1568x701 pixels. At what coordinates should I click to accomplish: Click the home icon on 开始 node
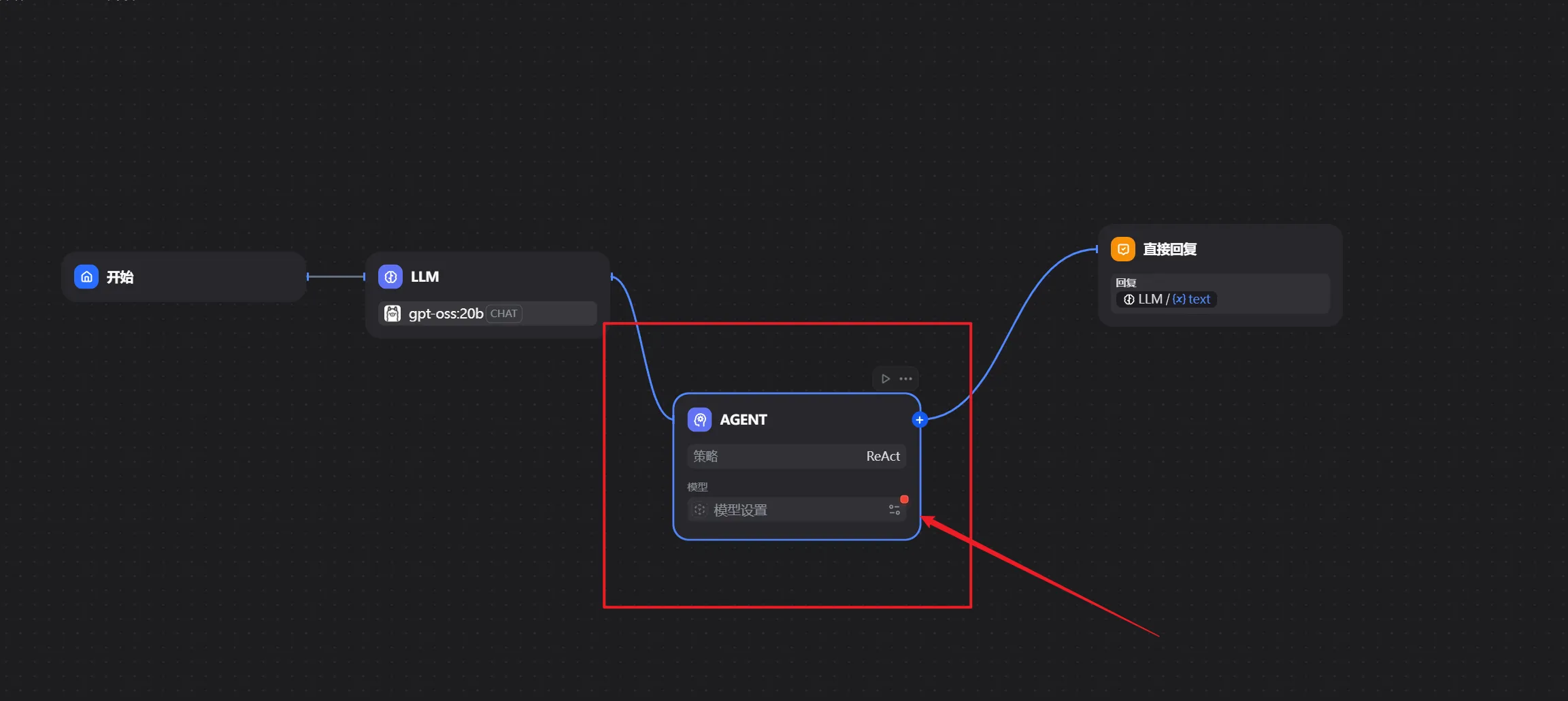click(x=86, y=277)
